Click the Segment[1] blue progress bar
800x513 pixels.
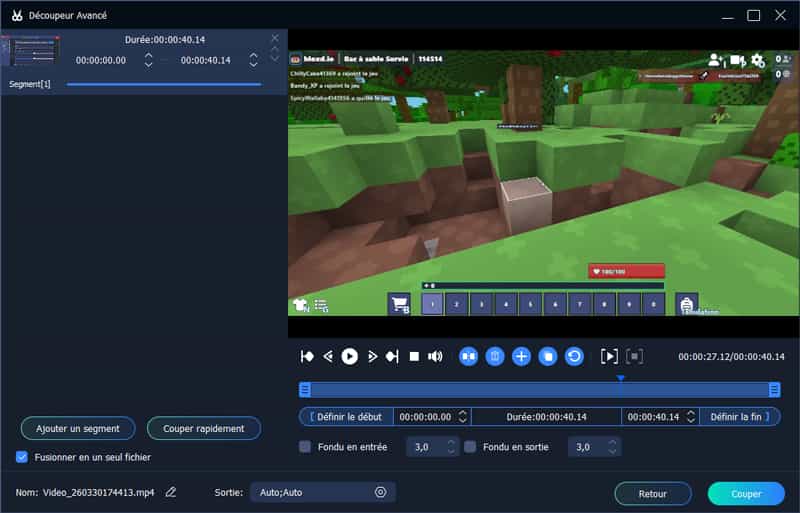[164, 84]
